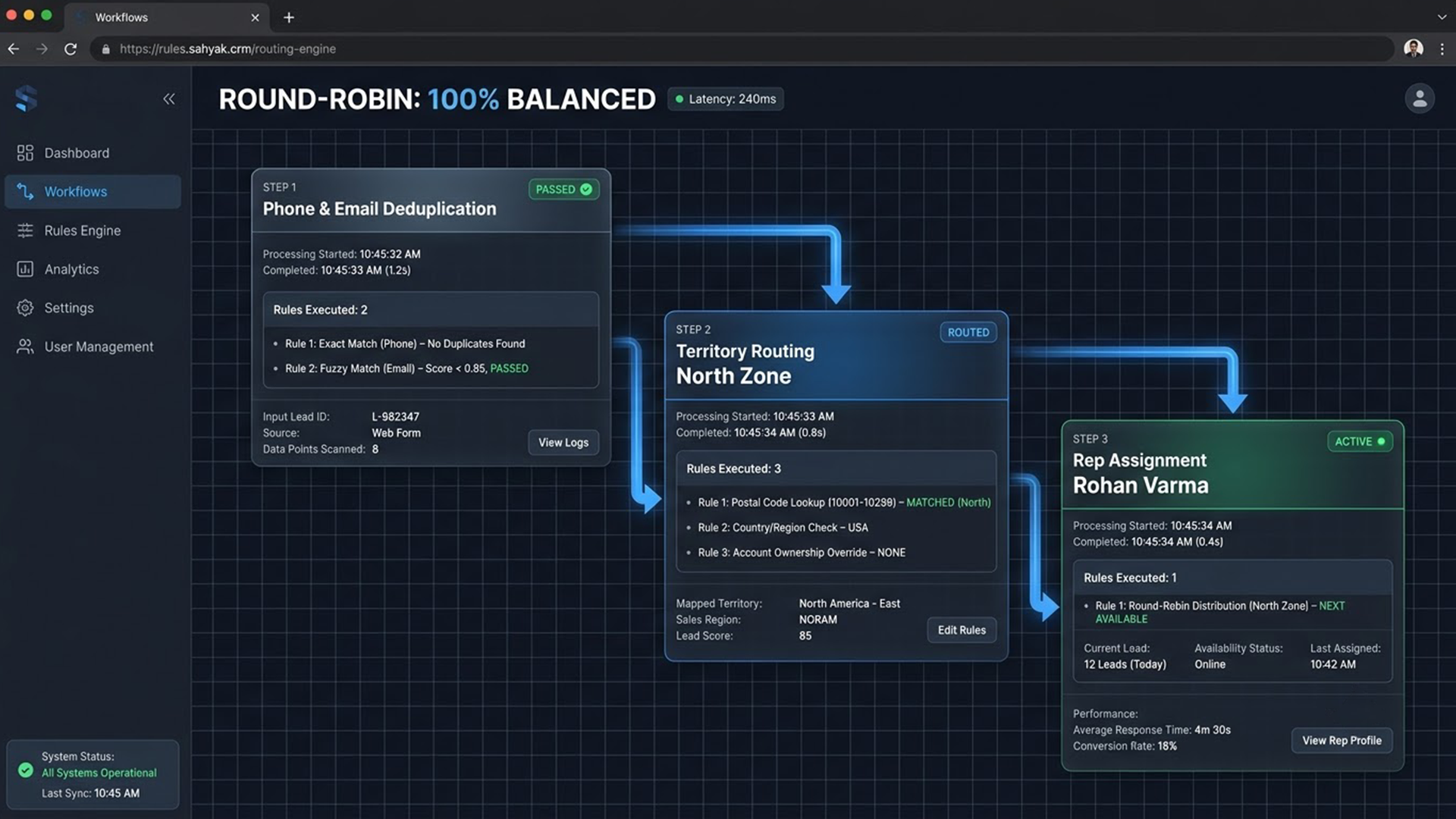The width and height of the screenshot is (1456, 819).
Task: Click the Settings gear icon
Action: [x=25, y=308]
